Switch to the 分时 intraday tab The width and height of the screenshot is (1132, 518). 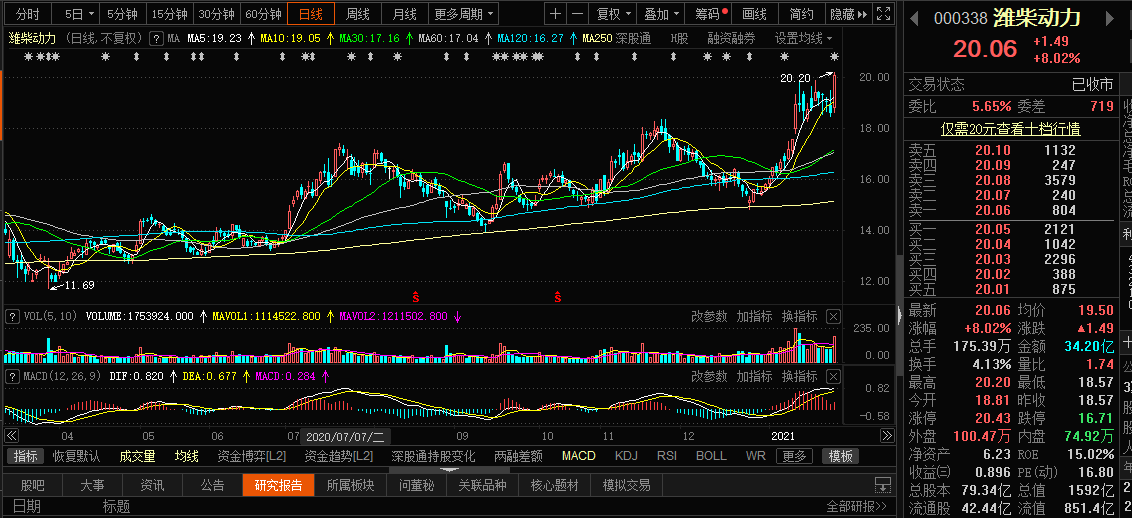click(27, 14)
